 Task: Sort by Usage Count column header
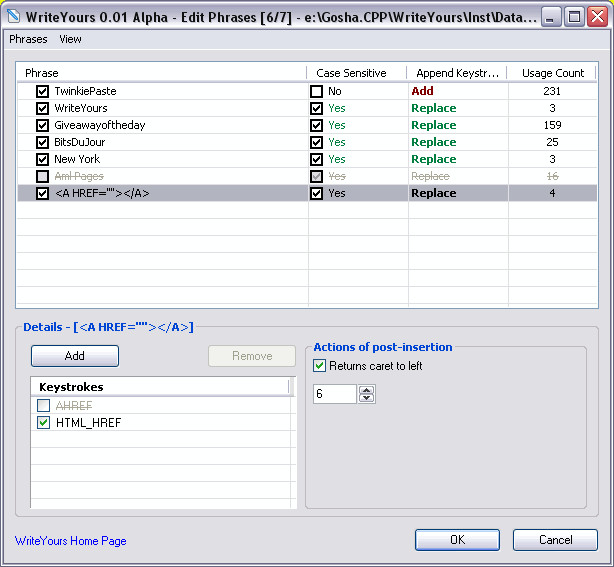point(552,73)
